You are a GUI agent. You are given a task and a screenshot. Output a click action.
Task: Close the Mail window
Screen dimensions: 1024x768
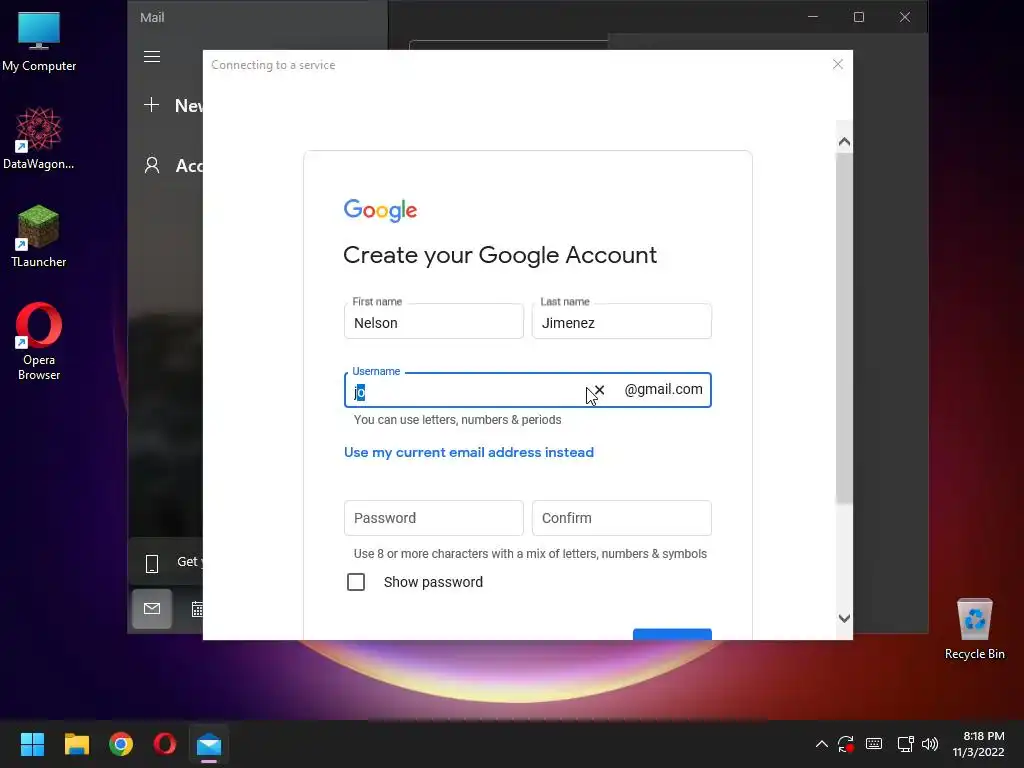point(904,17)
